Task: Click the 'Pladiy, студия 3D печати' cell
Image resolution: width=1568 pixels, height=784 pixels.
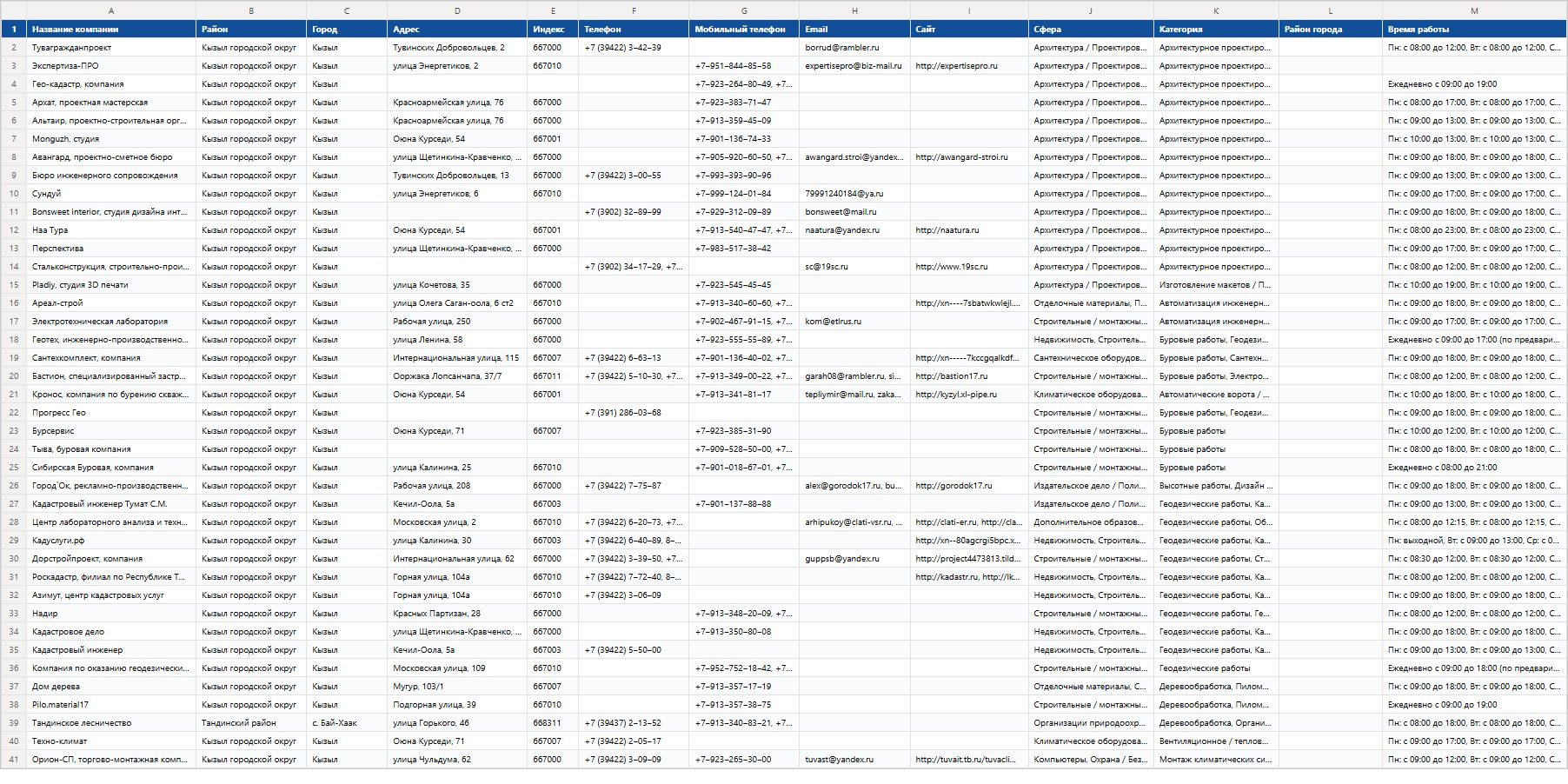Action: (111, 285)
